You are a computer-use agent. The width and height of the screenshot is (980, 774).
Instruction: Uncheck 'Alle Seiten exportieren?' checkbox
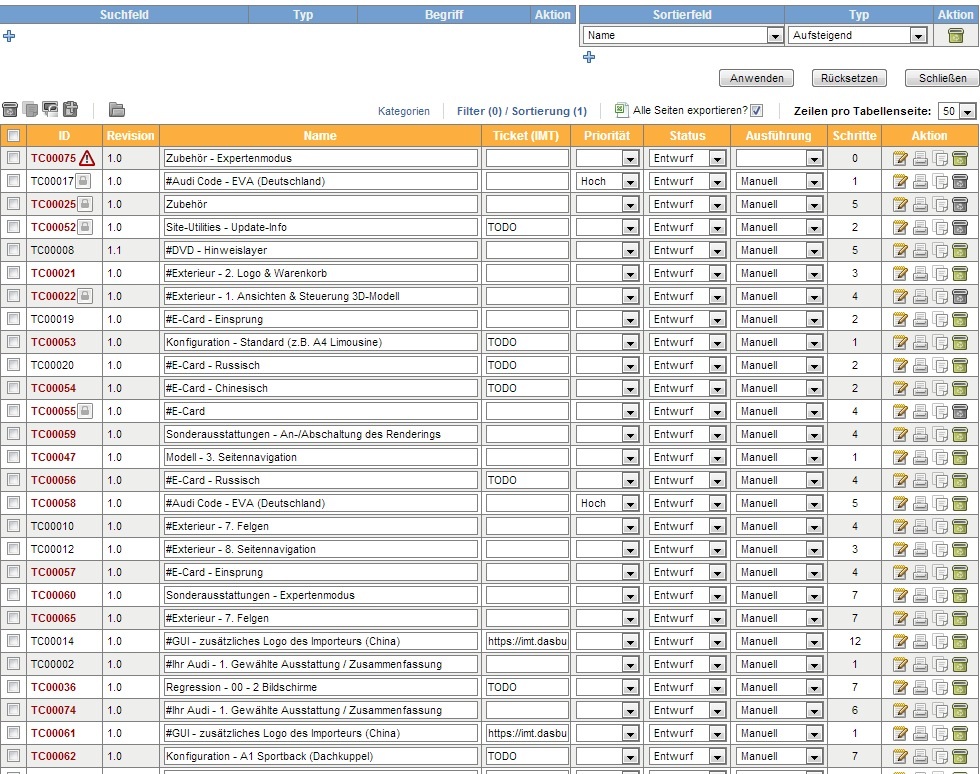tap(757, 110)
